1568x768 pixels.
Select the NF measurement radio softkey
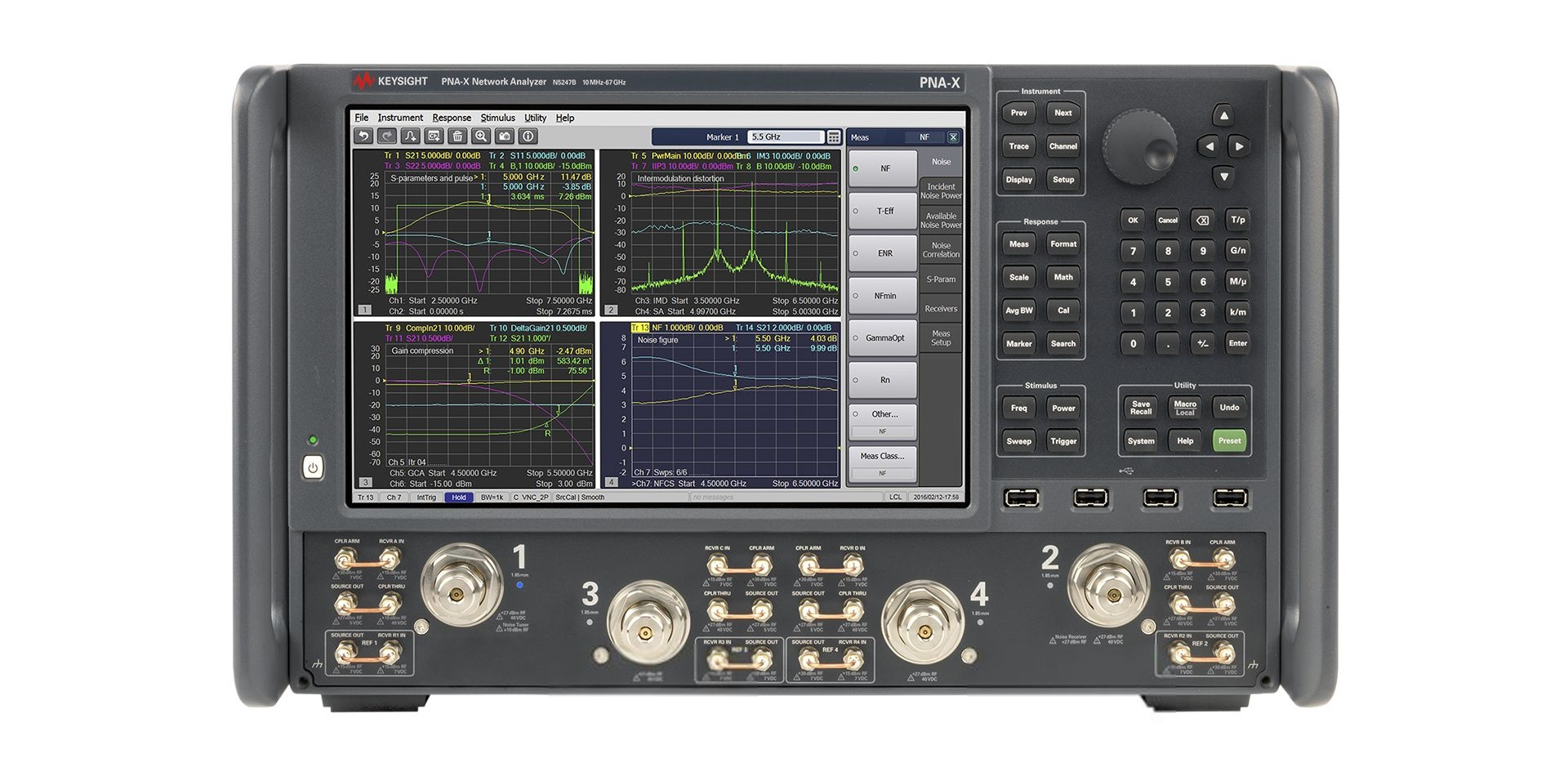883,168
